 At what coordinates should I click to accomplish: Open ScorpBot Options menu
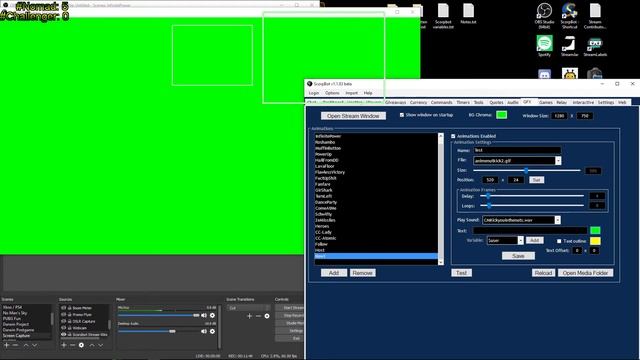332,93
